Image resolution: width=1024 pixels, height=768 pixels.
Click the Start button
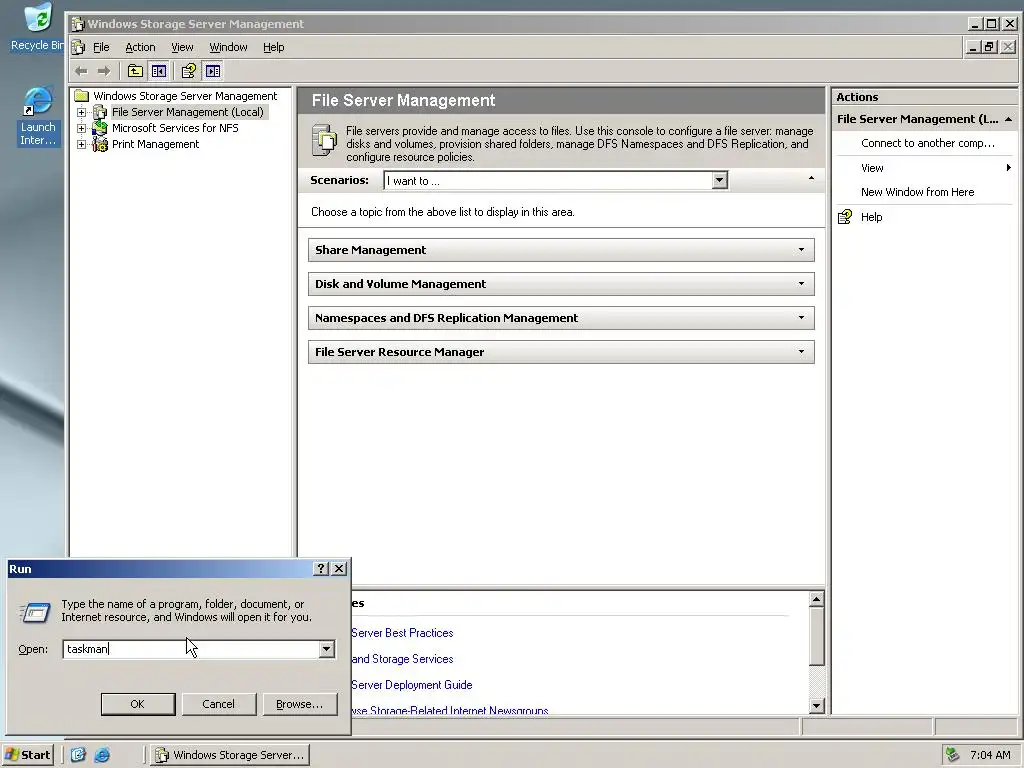point(28,755)
